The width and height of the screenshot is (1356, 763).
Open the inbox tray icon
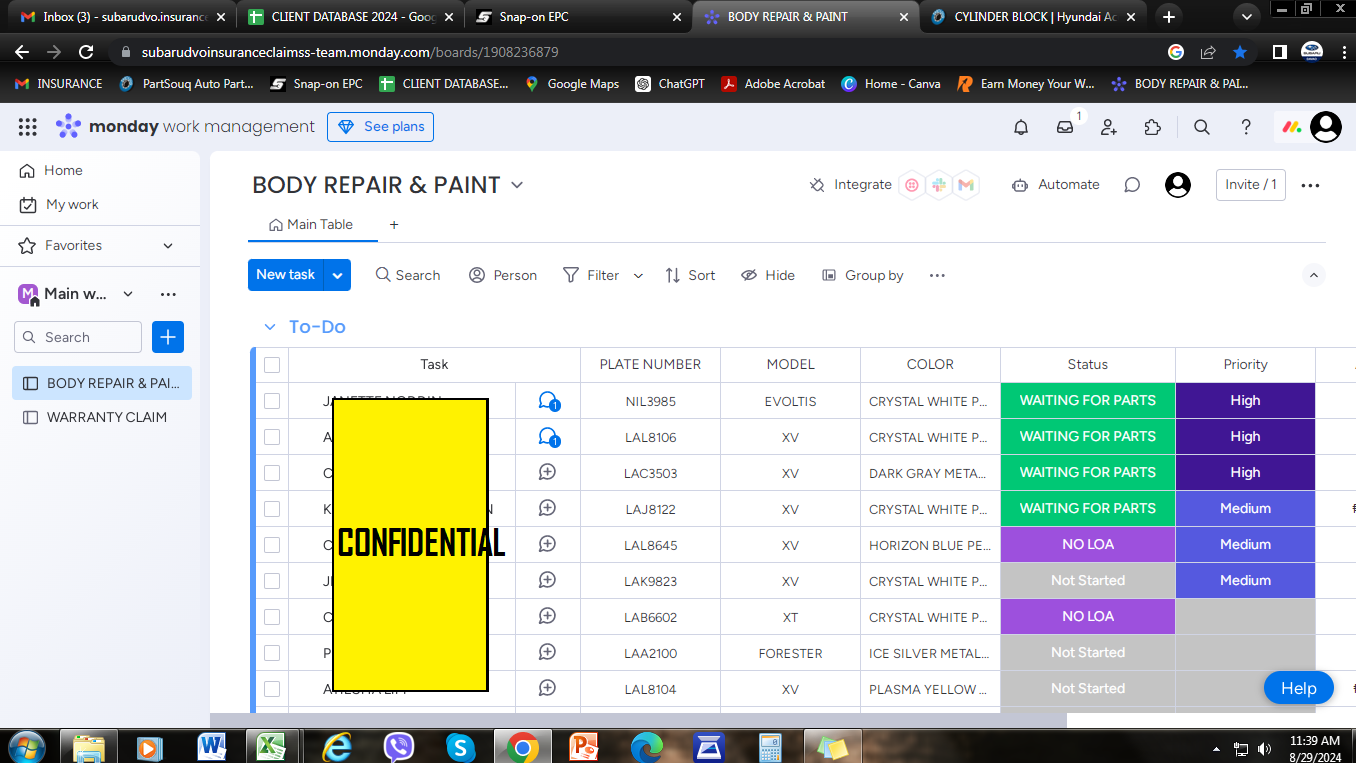point(1065,127)
